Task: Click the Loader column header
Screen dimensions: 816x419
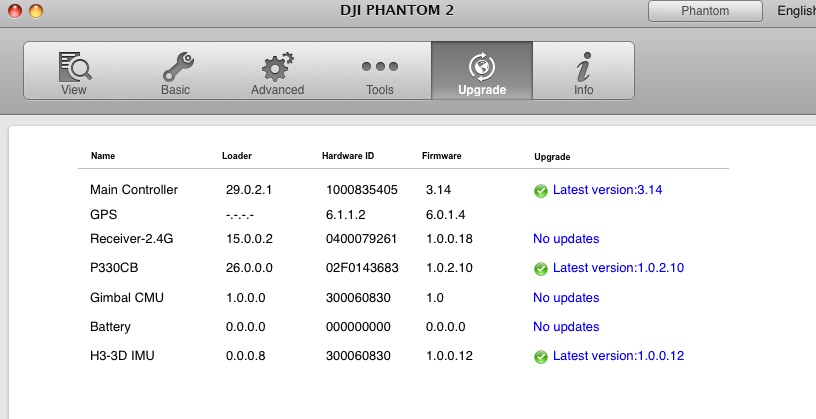Action: point(237,156)
